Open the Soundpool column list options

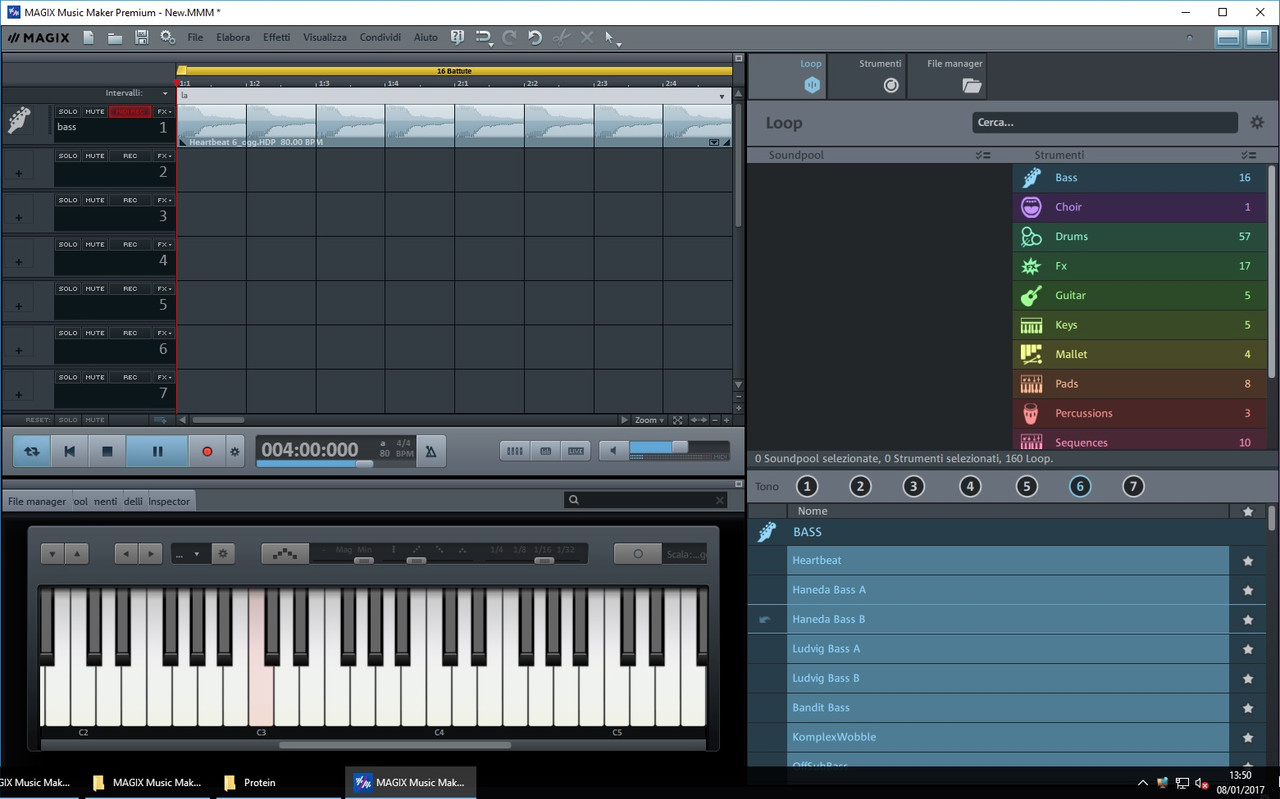click(x=982, y=155)
